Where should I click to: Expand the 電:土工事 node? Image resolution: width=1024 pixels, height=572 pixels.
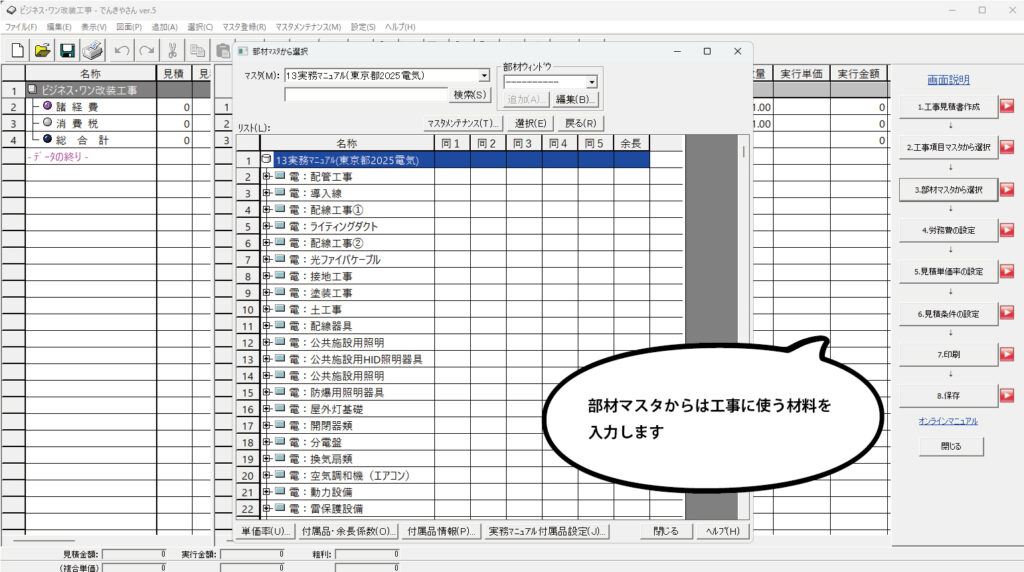(266, 309)
